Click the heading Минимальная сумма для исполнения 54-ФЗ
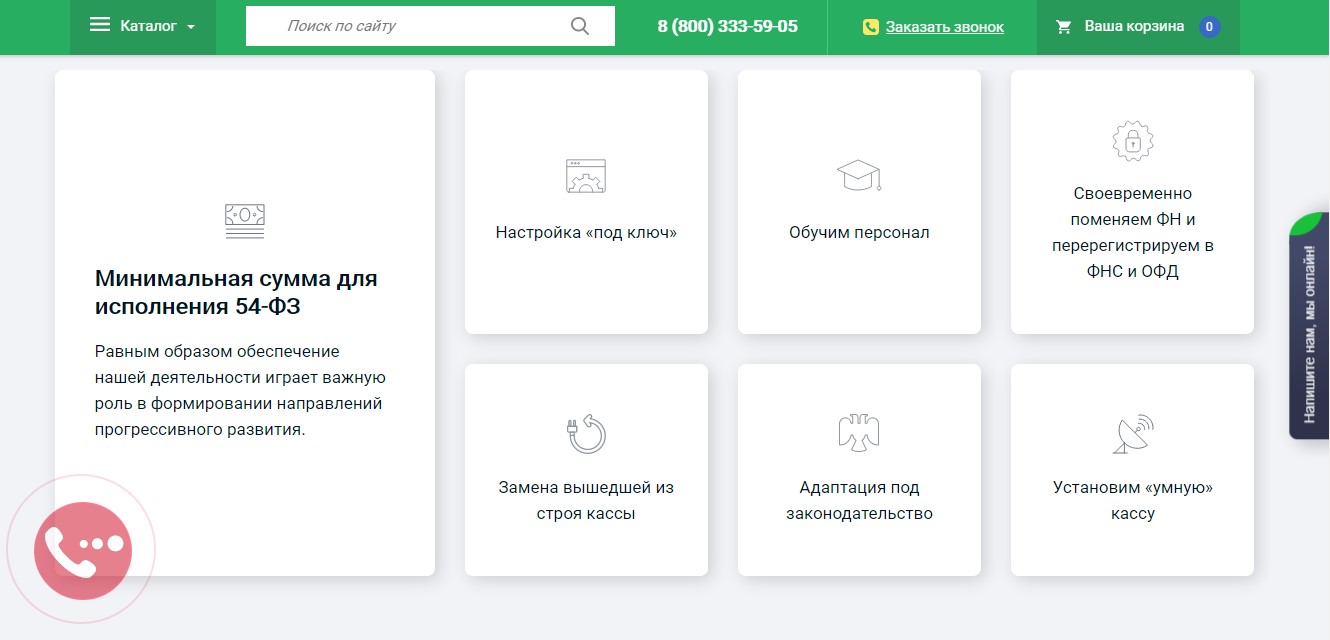 (x=236, y=292)
